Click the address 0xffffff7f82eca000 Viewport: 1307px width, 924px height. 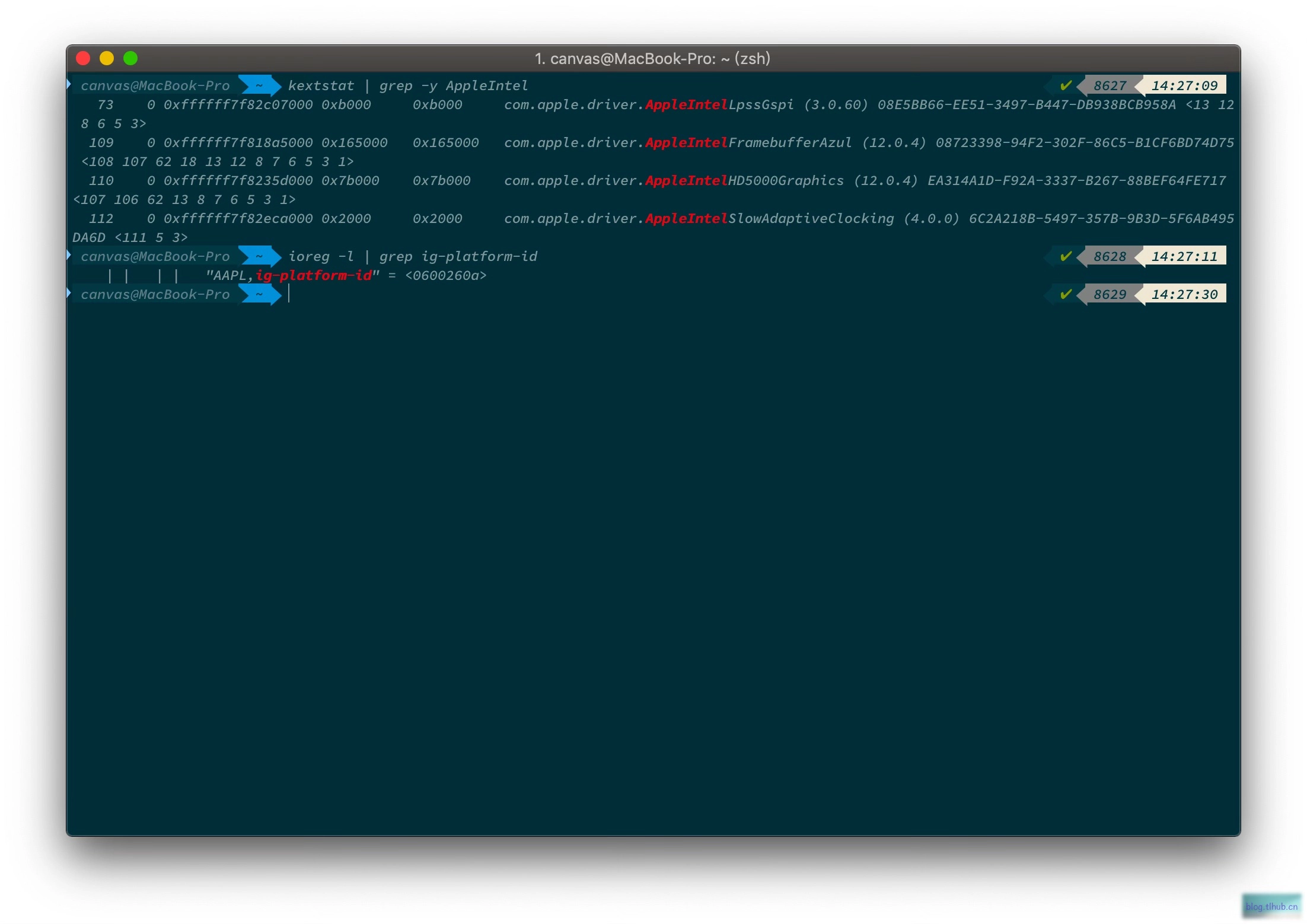click(x=238, y=219)
